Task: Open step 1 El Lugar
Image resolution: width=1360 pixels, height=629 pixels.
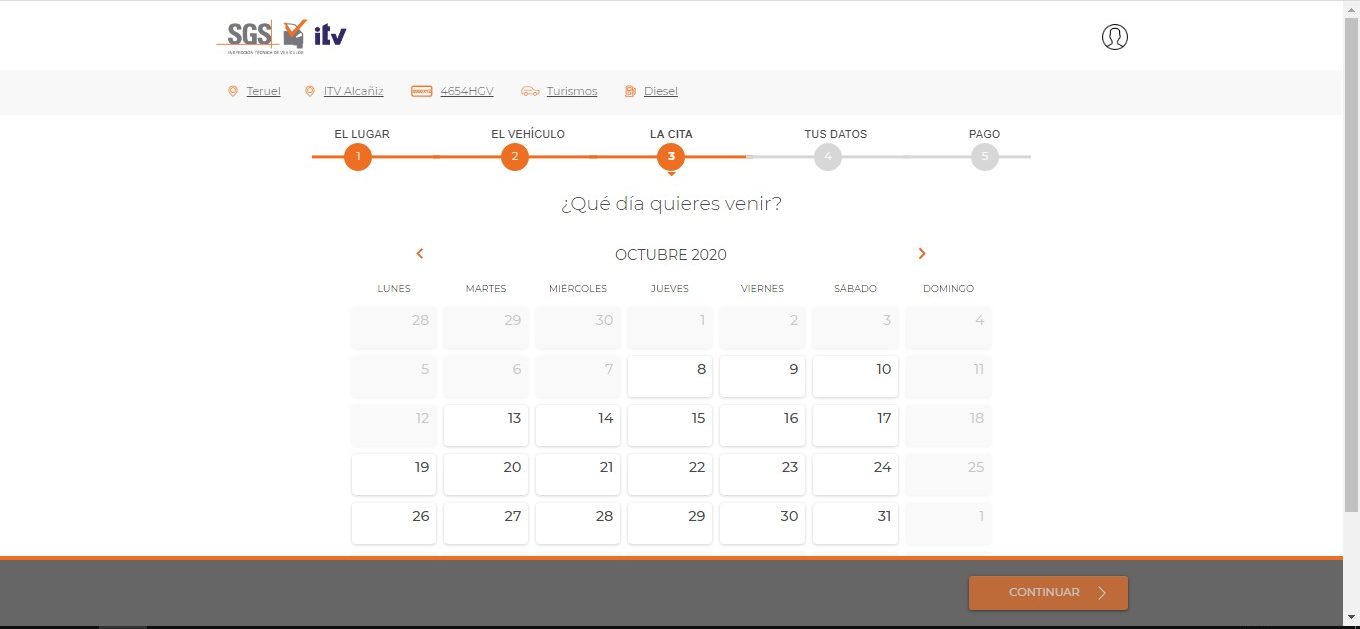Action: 358,157
